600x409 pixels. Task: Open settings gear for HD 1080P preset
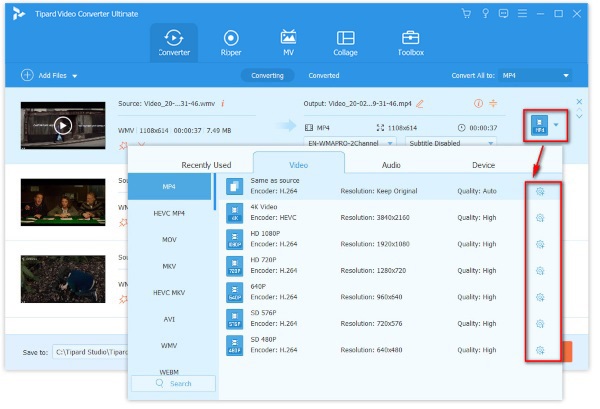[x=540, y=243]
